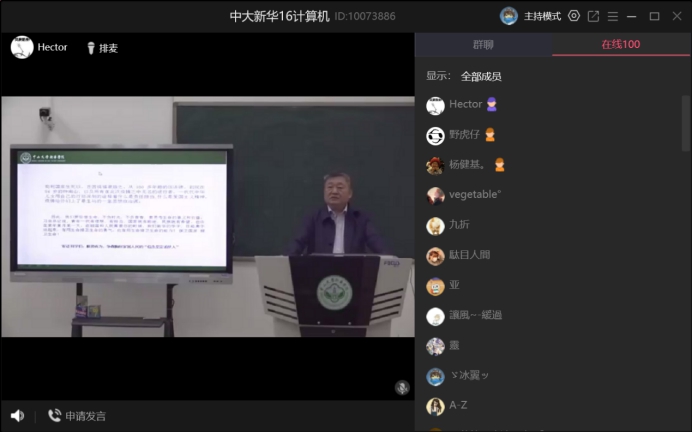The image size is (693, 432).
Task: Switch to the 群聊 tab
Action: [x=484, y=45]
